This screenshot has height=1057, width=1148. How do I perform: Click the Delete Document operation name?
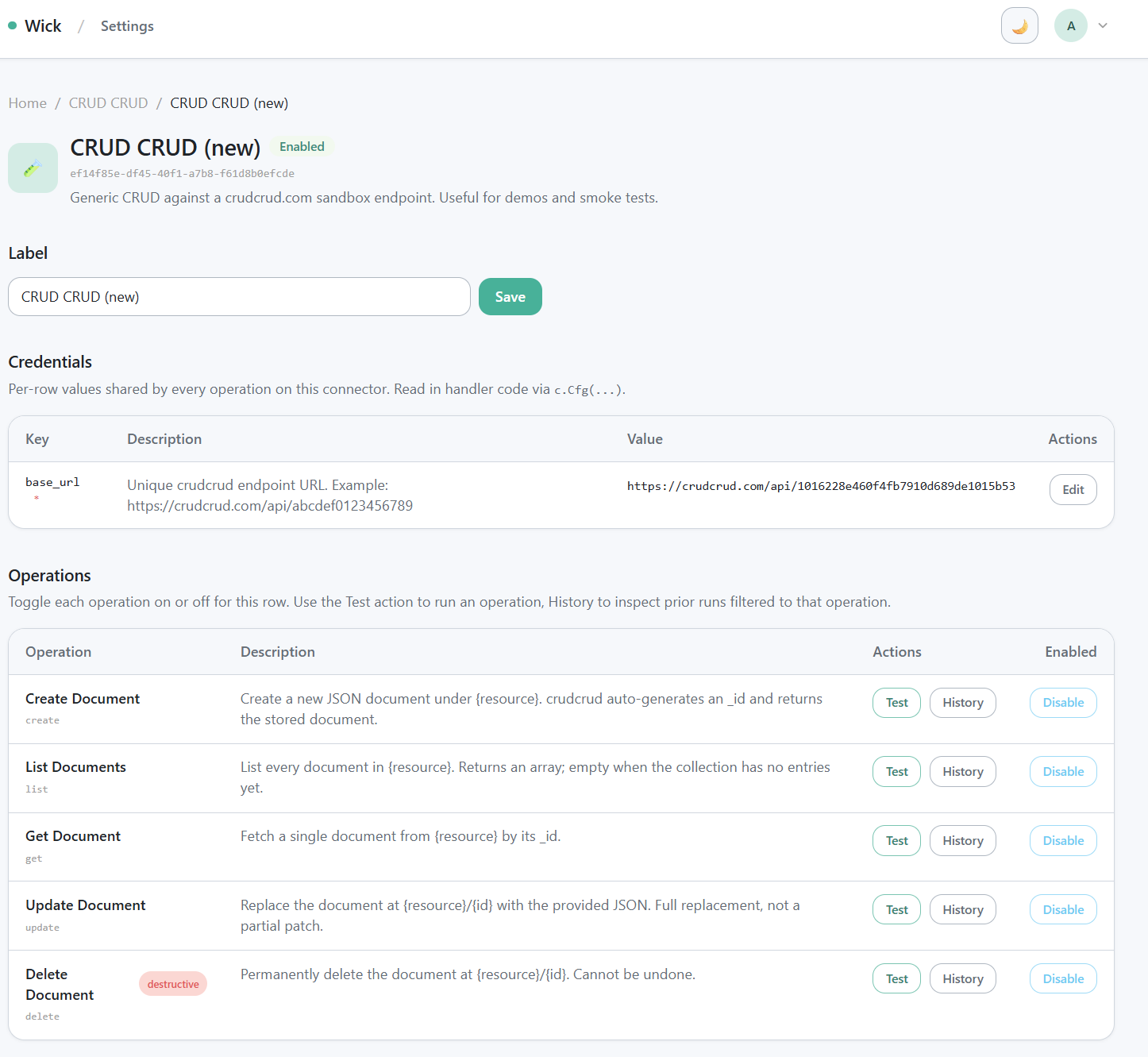[60, 985]
